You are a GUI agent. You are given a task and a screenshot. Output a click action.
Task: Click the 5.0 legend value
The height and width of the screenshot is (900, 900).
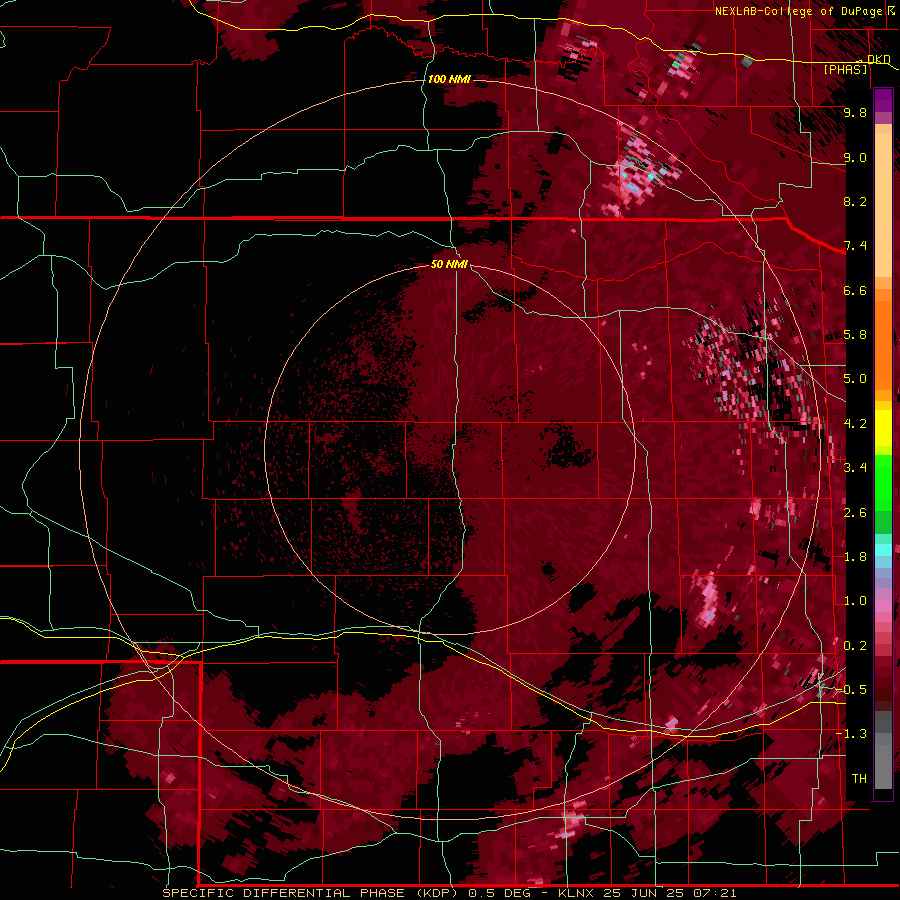855,379
